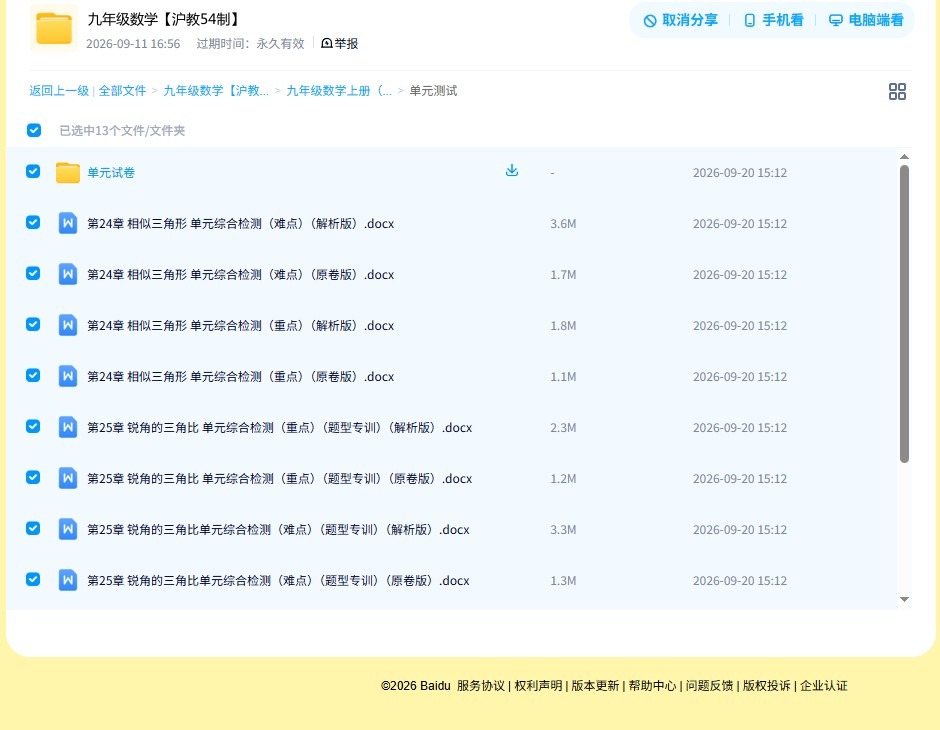Click the 举报 report icon
The width and height of the screenshot is (940, 730).
327,43
